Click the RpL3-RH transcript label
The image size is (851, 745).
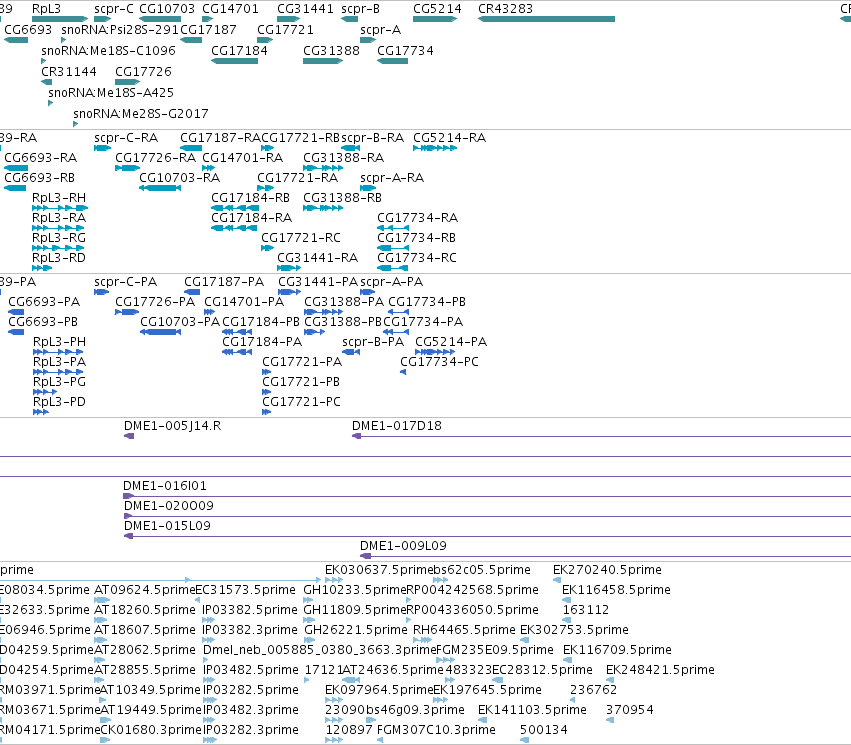(59, 198)
